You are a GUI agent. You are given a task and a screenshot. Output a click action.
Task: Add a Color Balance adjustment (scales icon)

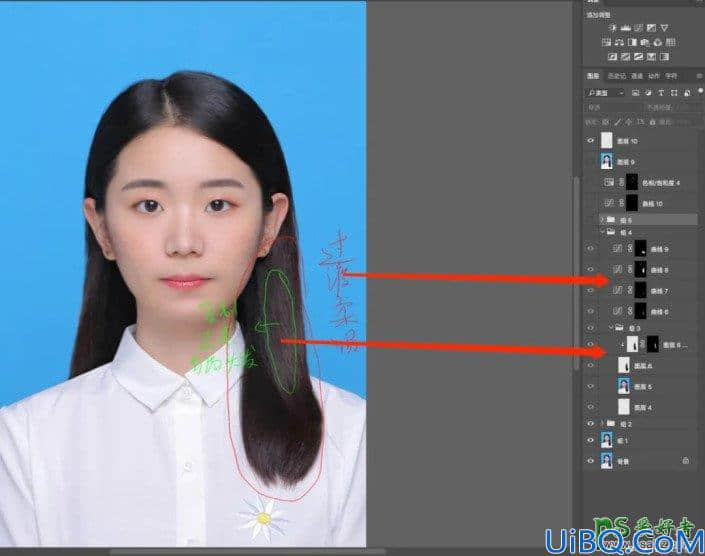click(619, 42)
